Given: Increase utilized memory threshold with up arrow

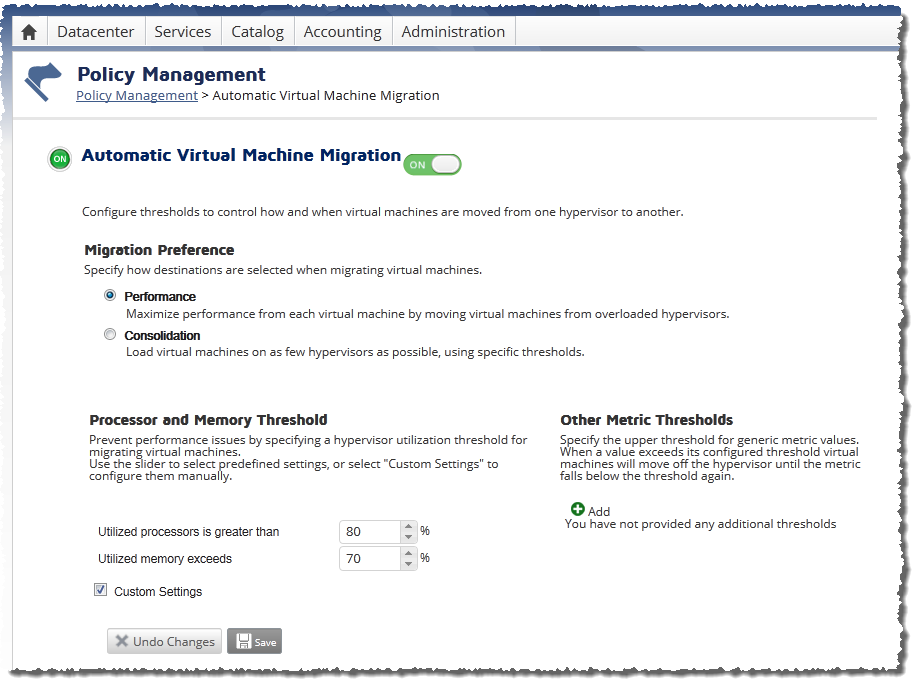Looking at the screenshot, I should tap(409, 553).
